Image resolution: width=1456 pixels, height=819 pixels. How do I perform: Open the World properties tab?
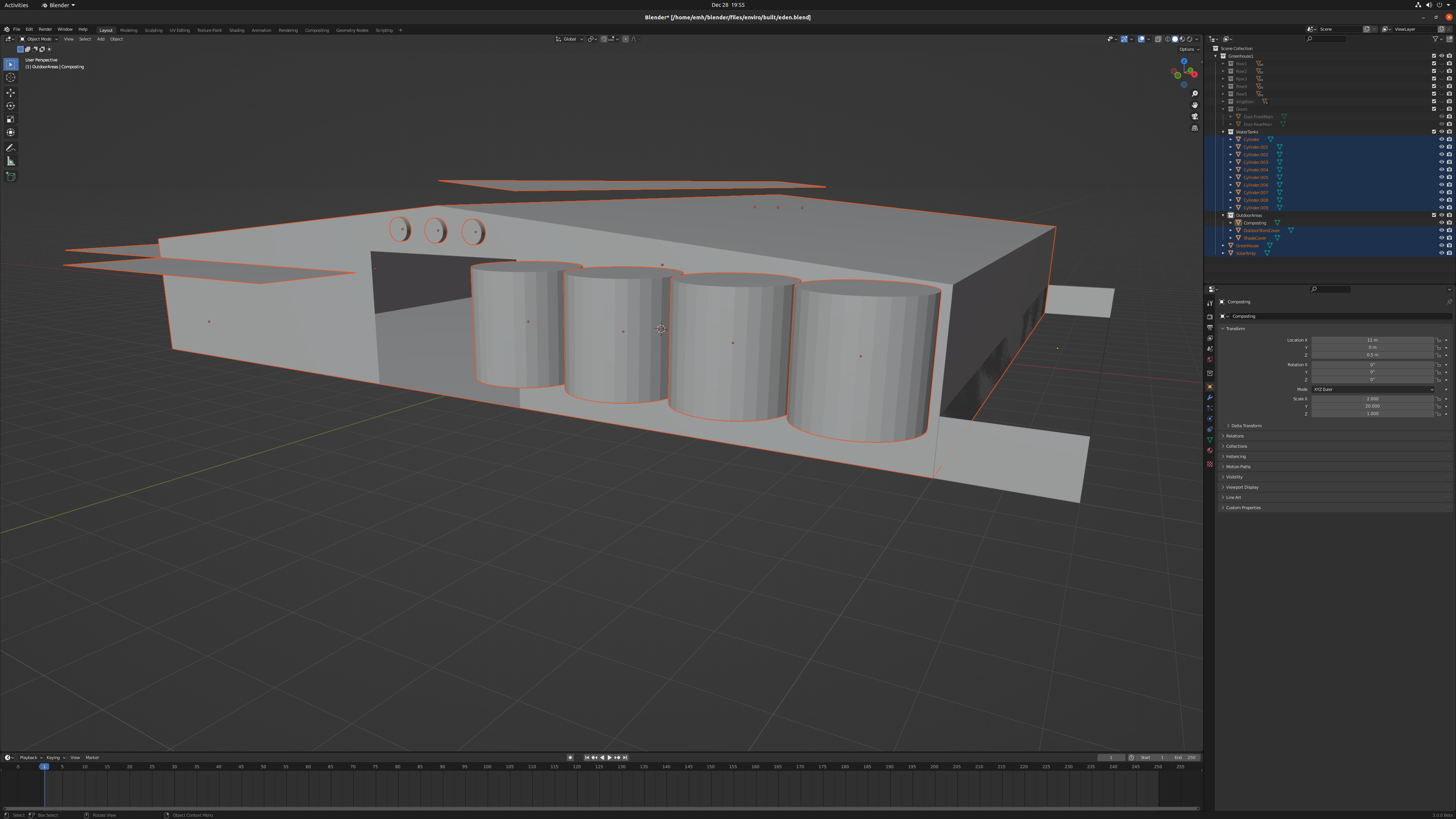click(x=1210, y=359)
